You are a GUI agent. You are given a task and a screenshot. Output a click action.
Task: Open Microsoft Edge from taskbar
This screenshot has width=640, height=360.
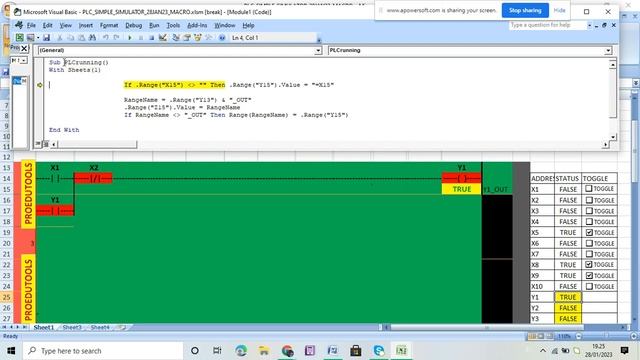click(x=241, y=351)
